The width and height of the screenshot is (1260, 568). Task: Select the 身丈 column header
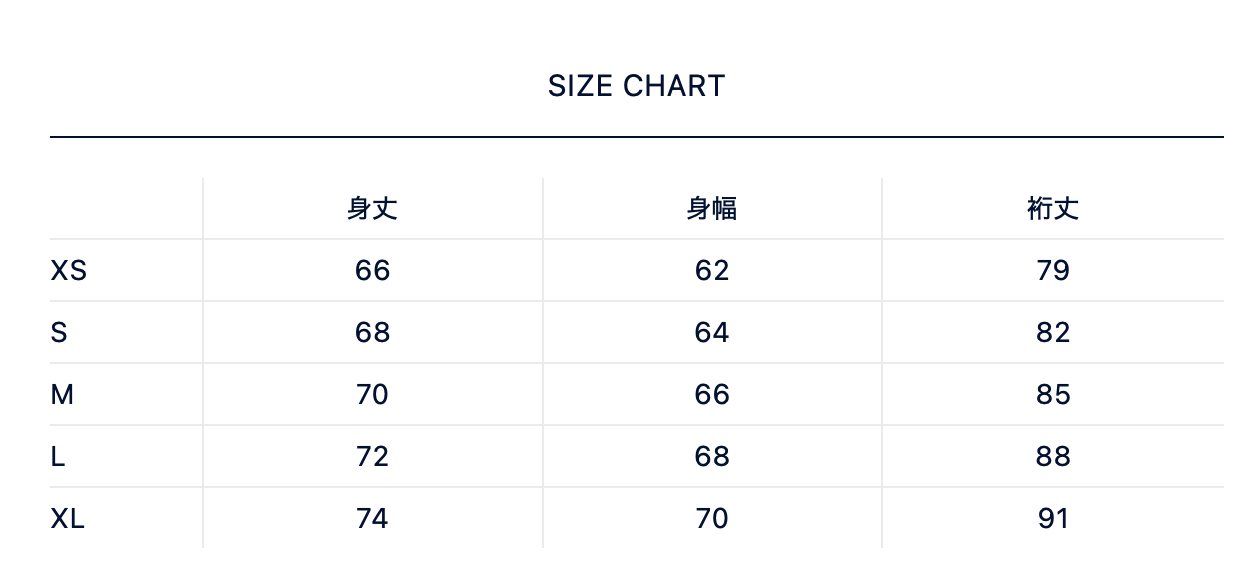[x=372, y=209]
